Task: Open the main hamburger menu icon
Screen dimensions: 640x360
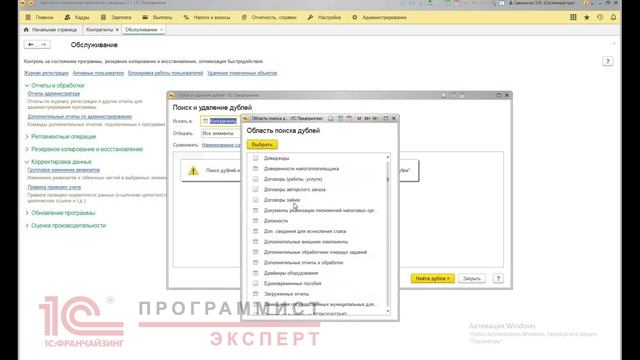Action: click(x=28, y=18)
